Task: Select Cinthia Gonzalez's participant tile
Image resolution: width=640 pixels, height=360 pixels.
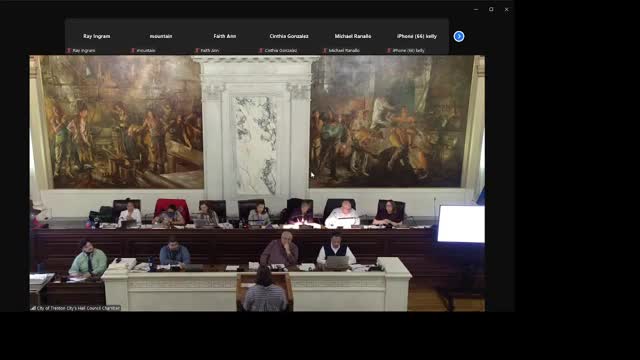Action: click(289, 36)
